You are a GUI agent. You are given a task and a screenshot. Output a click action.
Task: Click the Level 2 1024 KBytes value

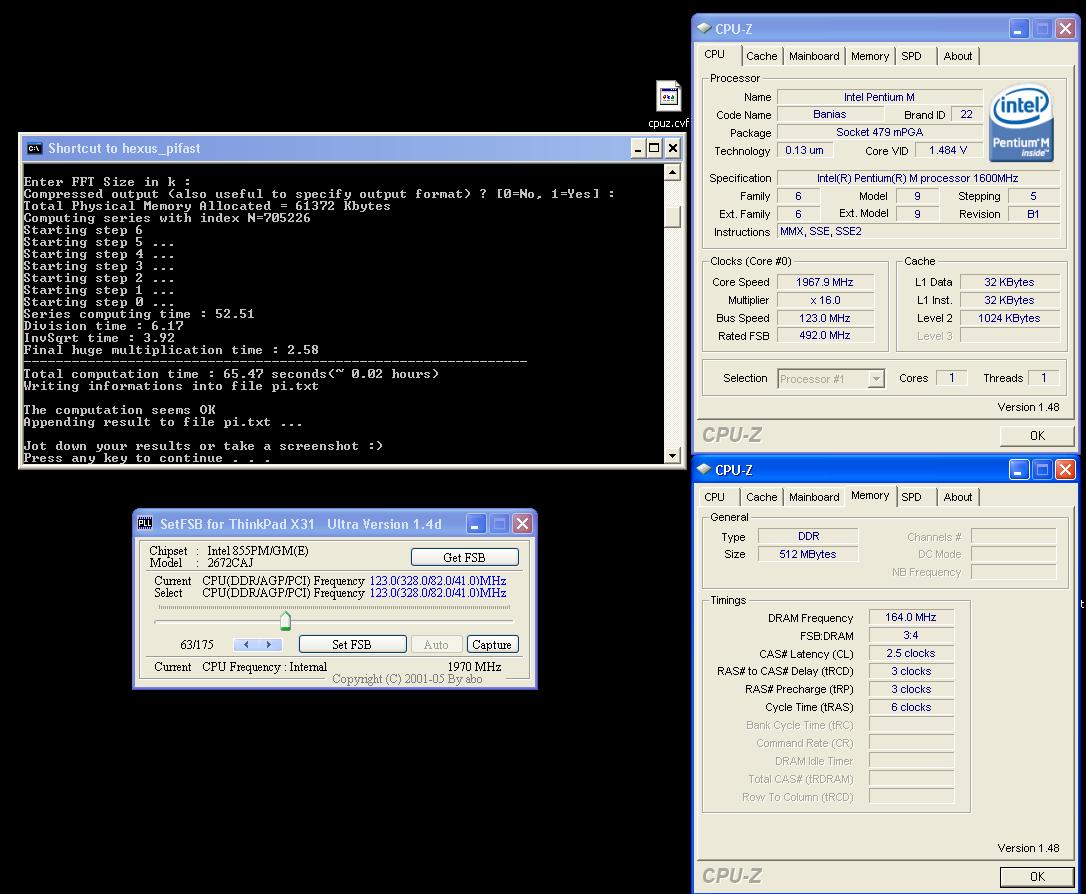click(1009, 318)
